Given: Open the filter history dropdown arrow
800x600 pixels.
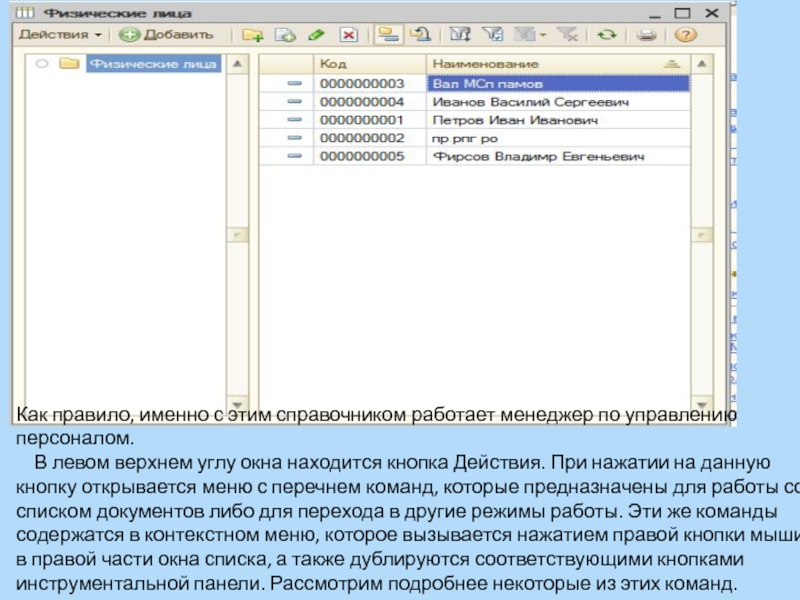Looking at the screenshot, I should coord(541,35).
